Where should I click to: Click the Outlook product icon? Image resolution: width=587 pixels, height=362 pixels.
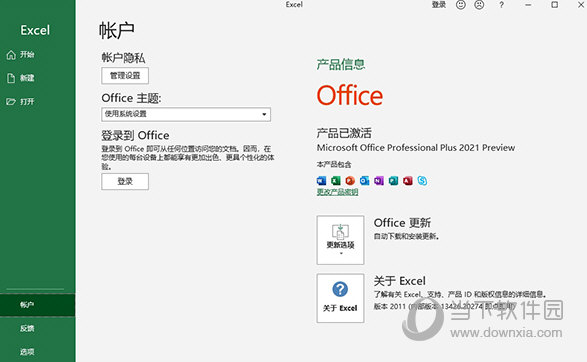click(364, 181)
